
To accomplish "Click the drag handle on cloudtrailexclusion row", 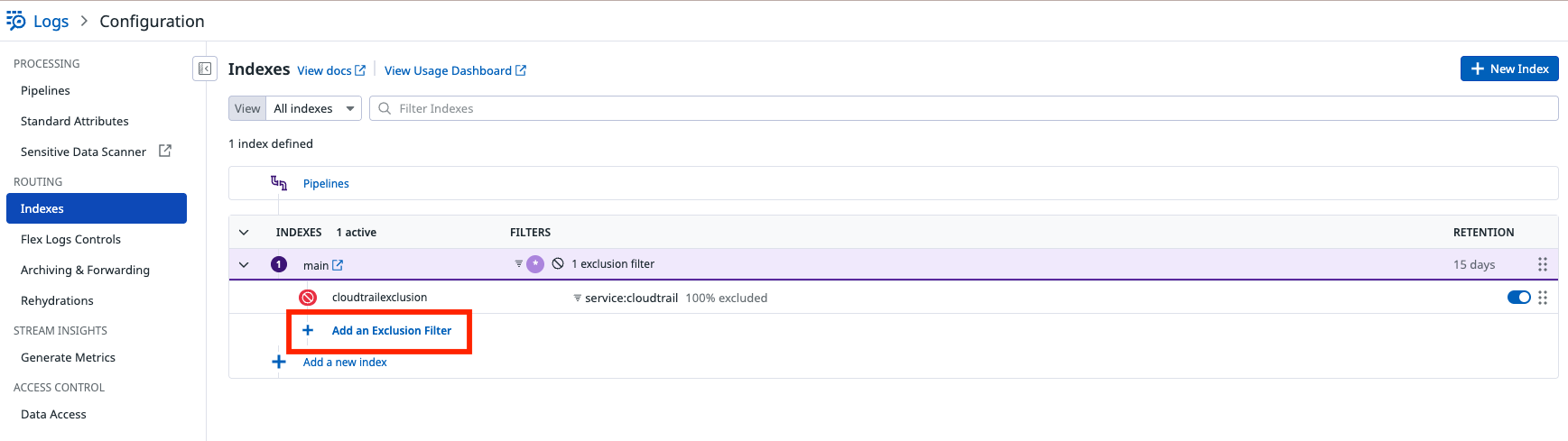I will (x=1542, y=298).
